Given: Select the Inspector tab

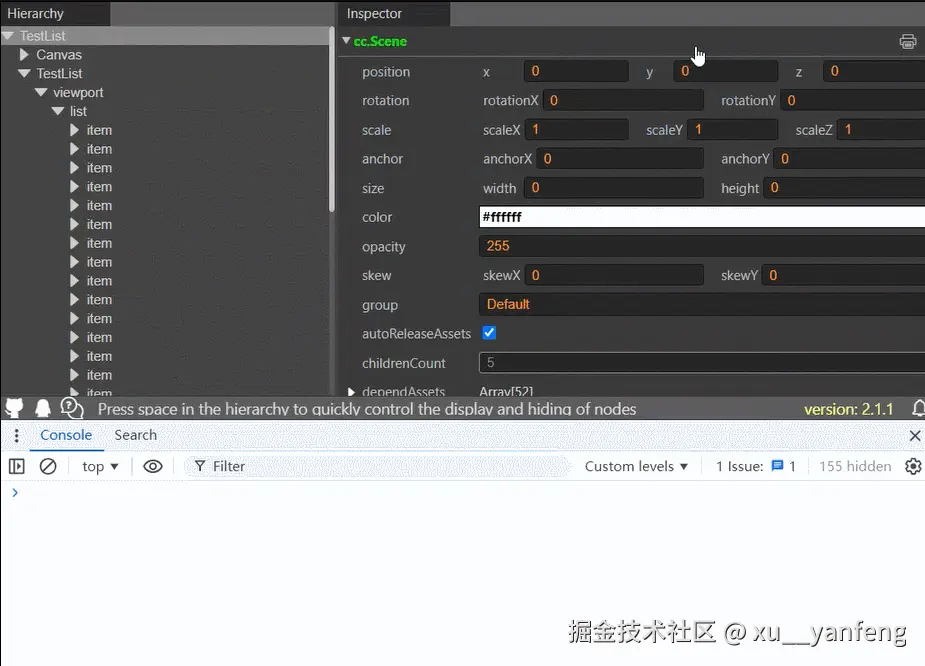Looking at the screenshot, I should pyautogui.click(x=374, y=14).
